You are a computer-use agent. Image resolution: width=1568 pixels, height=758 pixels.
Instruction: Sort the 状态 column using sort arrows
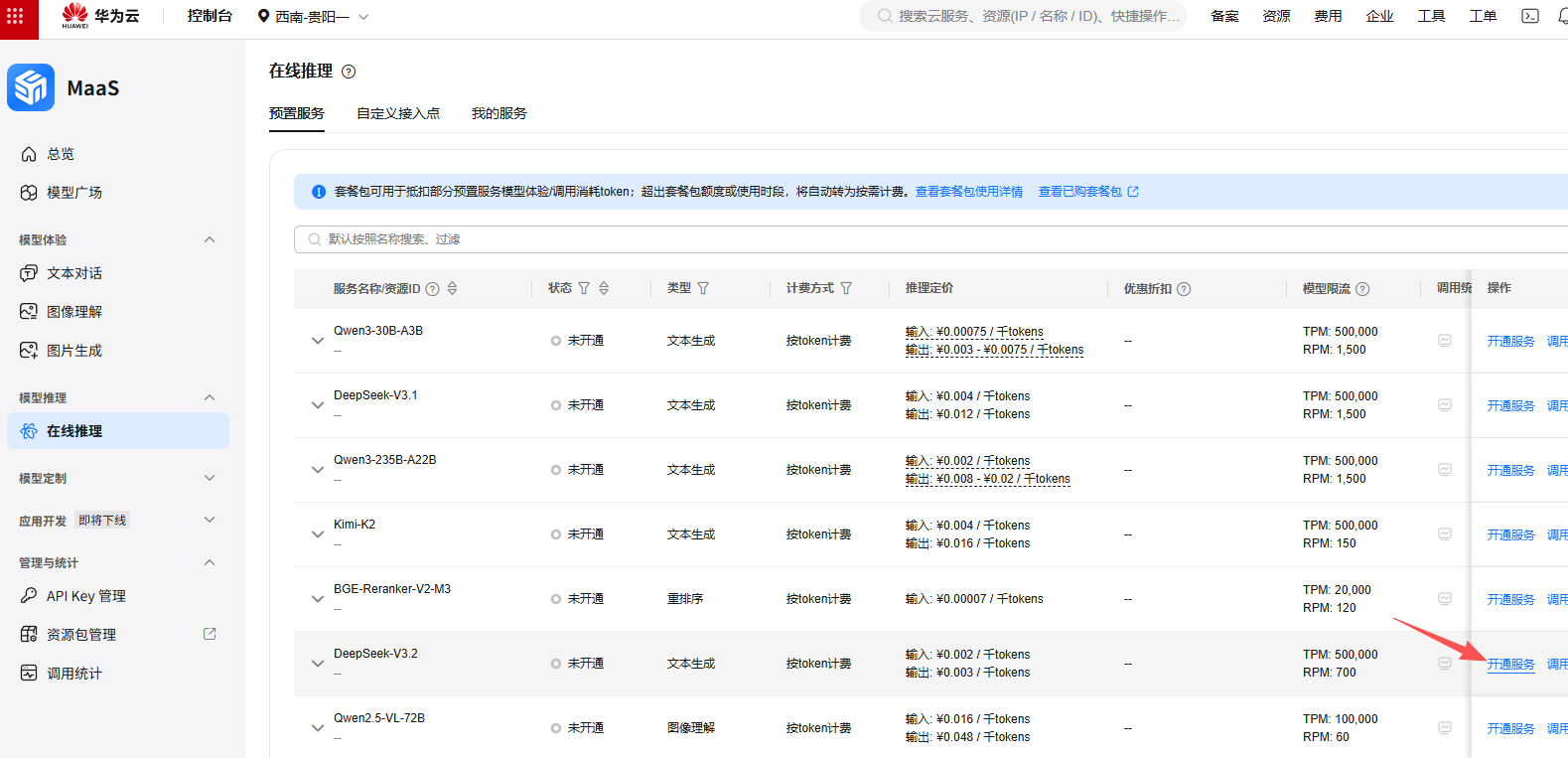tap(604, 288)
